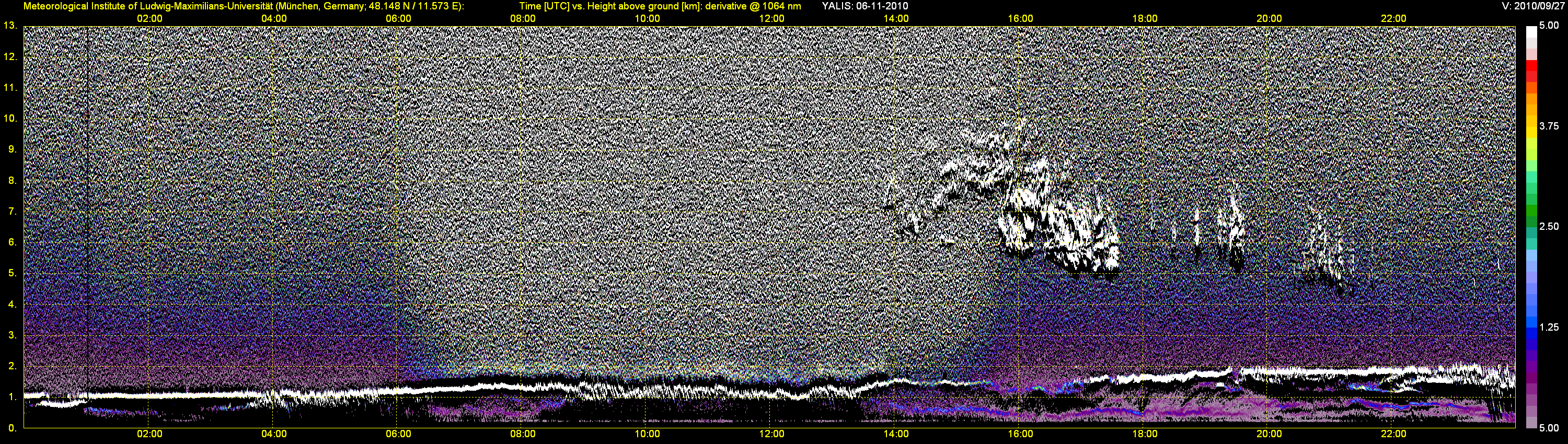Click the 02:00 label on lower time axis
The image size is (1568, 444).
(149, 434)
